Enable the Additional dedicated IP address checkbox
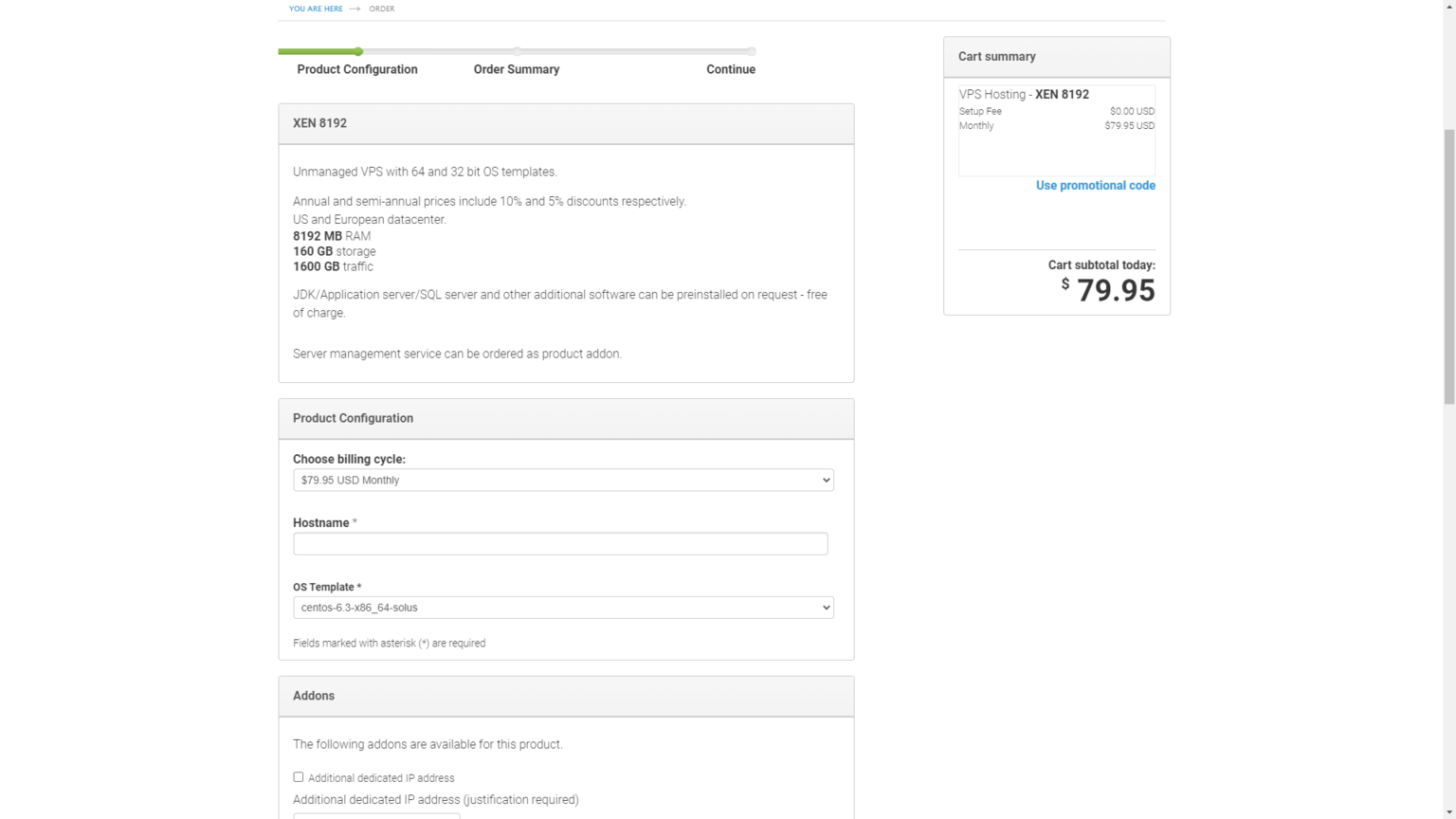1456x819 pixels. point(299,777)
